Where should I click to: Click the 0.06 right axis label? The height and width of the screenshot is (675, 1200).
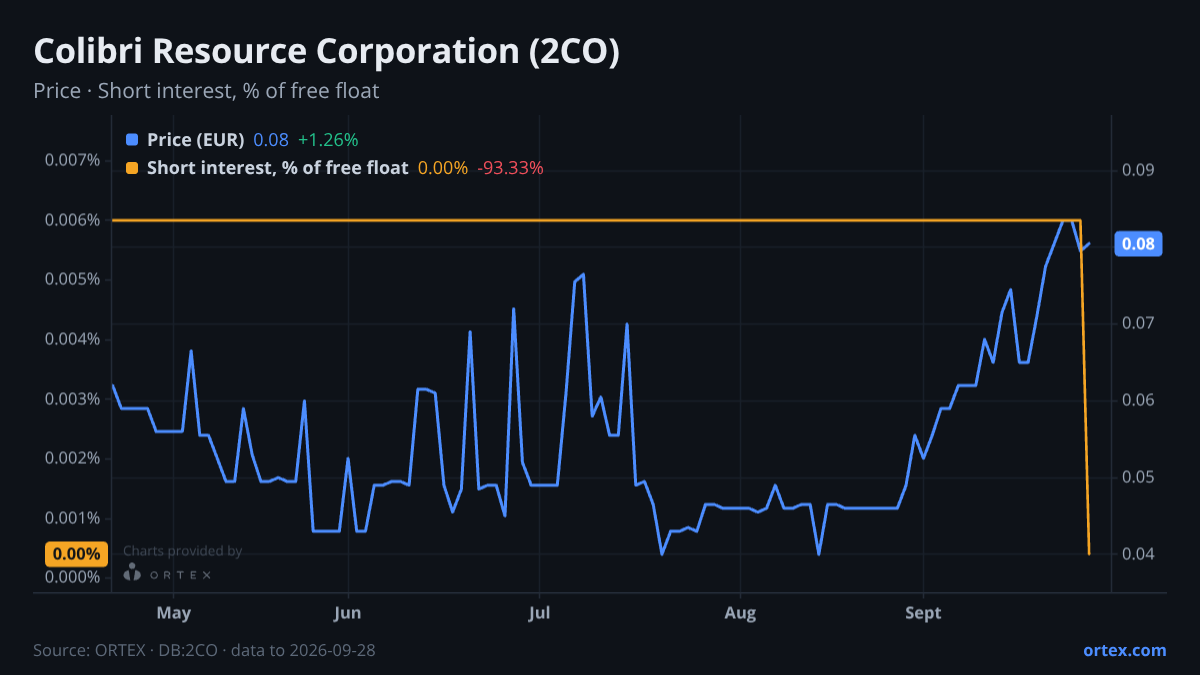[x=1138, y=400]
